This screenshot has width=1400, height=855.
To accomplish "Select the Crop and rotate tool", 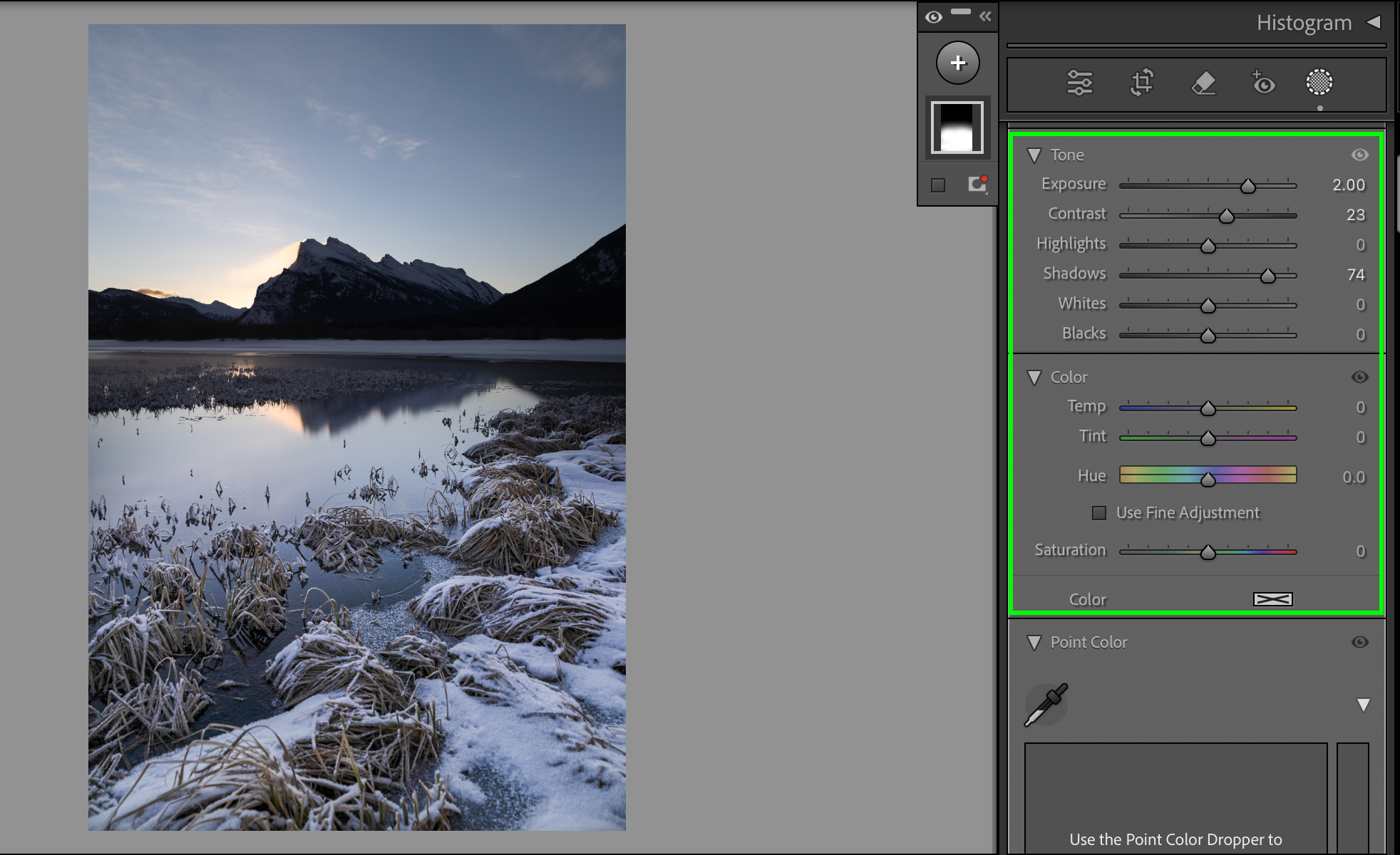I will click(1141, 83).
